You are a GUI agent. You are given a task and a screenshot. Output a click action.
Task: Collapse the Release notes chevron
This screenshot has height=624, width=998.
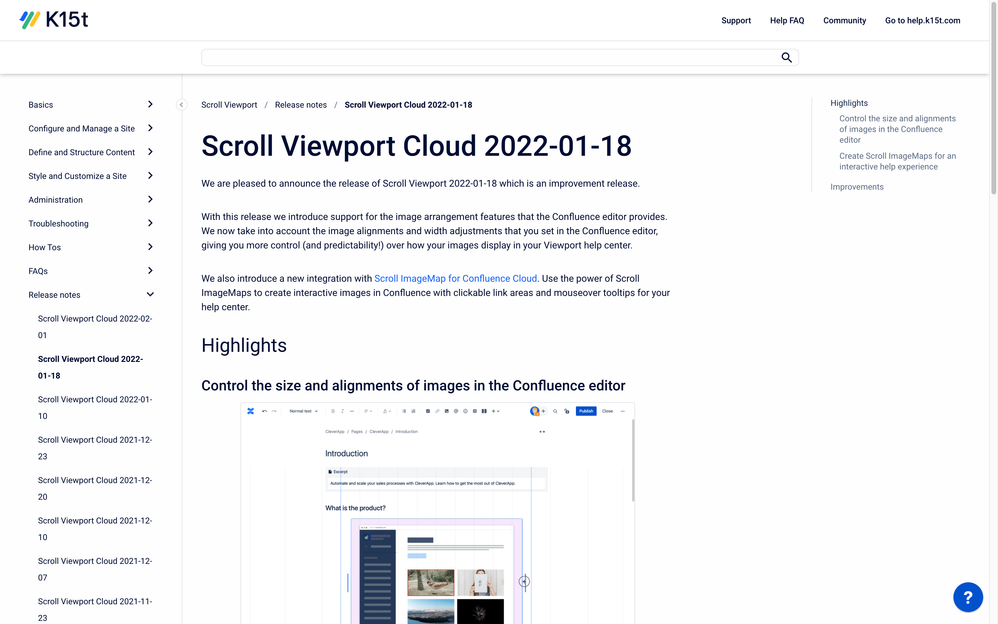pyautogui.click(x=150, y=294)
